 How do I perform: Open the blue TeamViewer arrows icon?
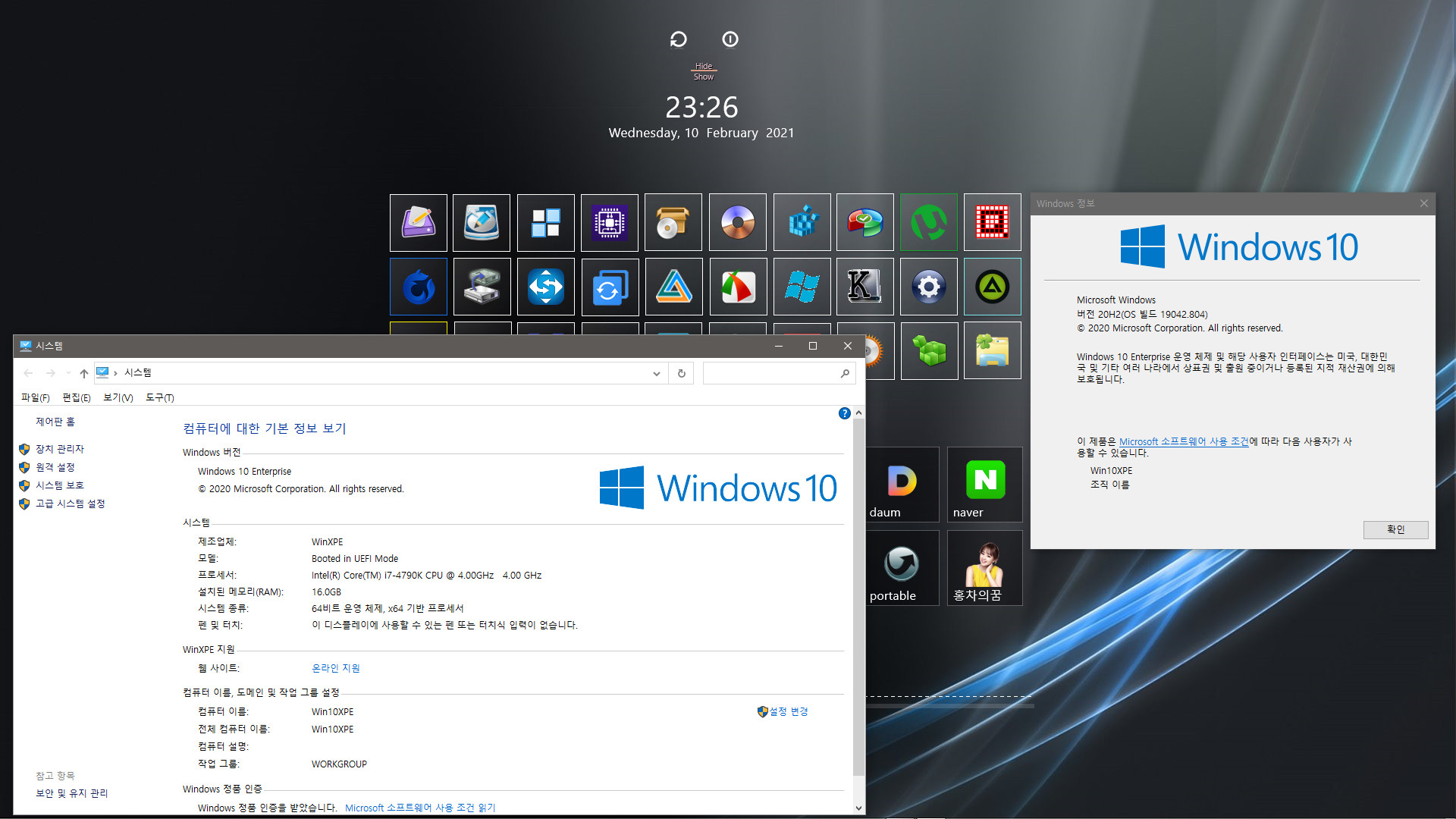click(545, 287)
